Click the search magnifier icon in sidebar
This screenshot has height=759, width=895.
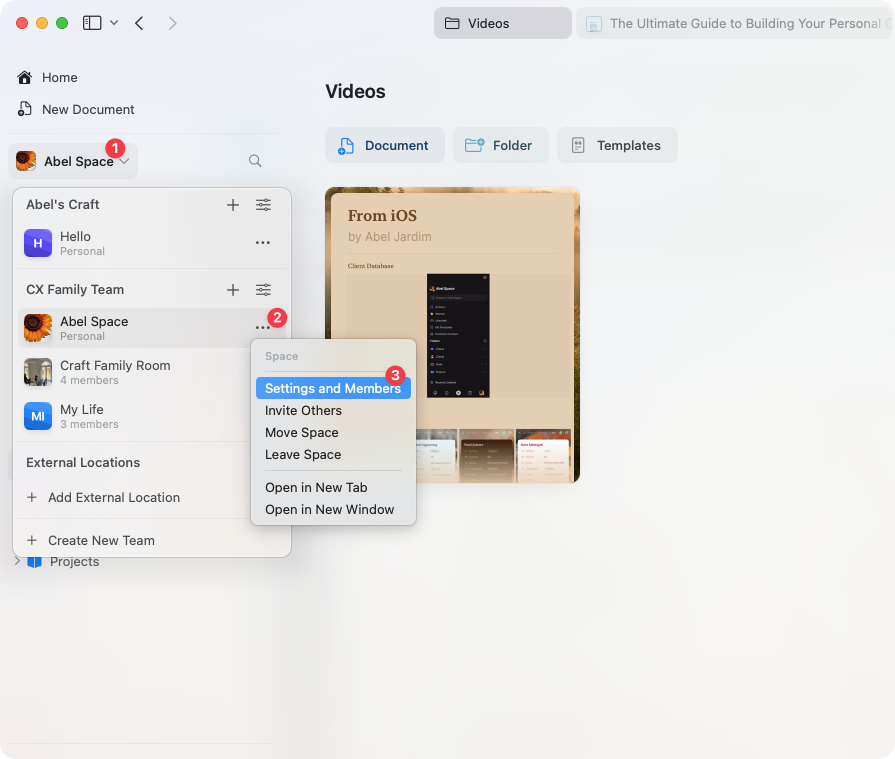point(255,161)
